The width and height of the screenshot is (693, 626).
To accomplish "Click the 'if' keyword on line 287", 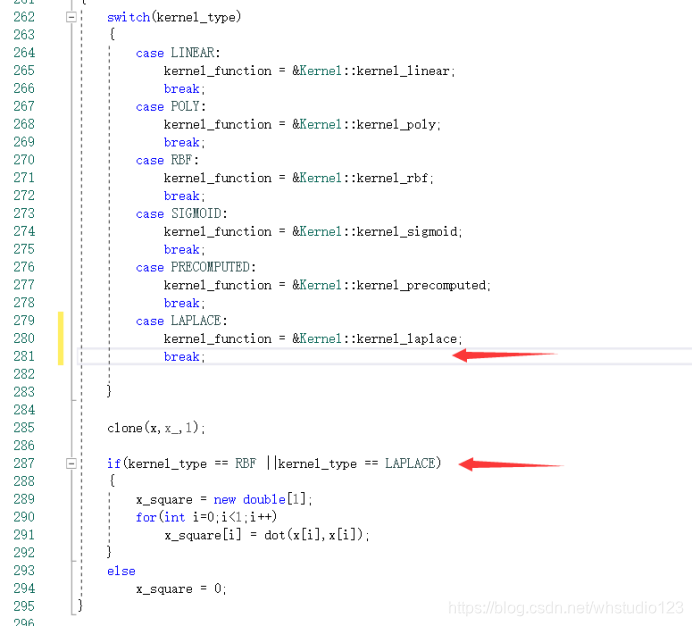I will 114,464.
